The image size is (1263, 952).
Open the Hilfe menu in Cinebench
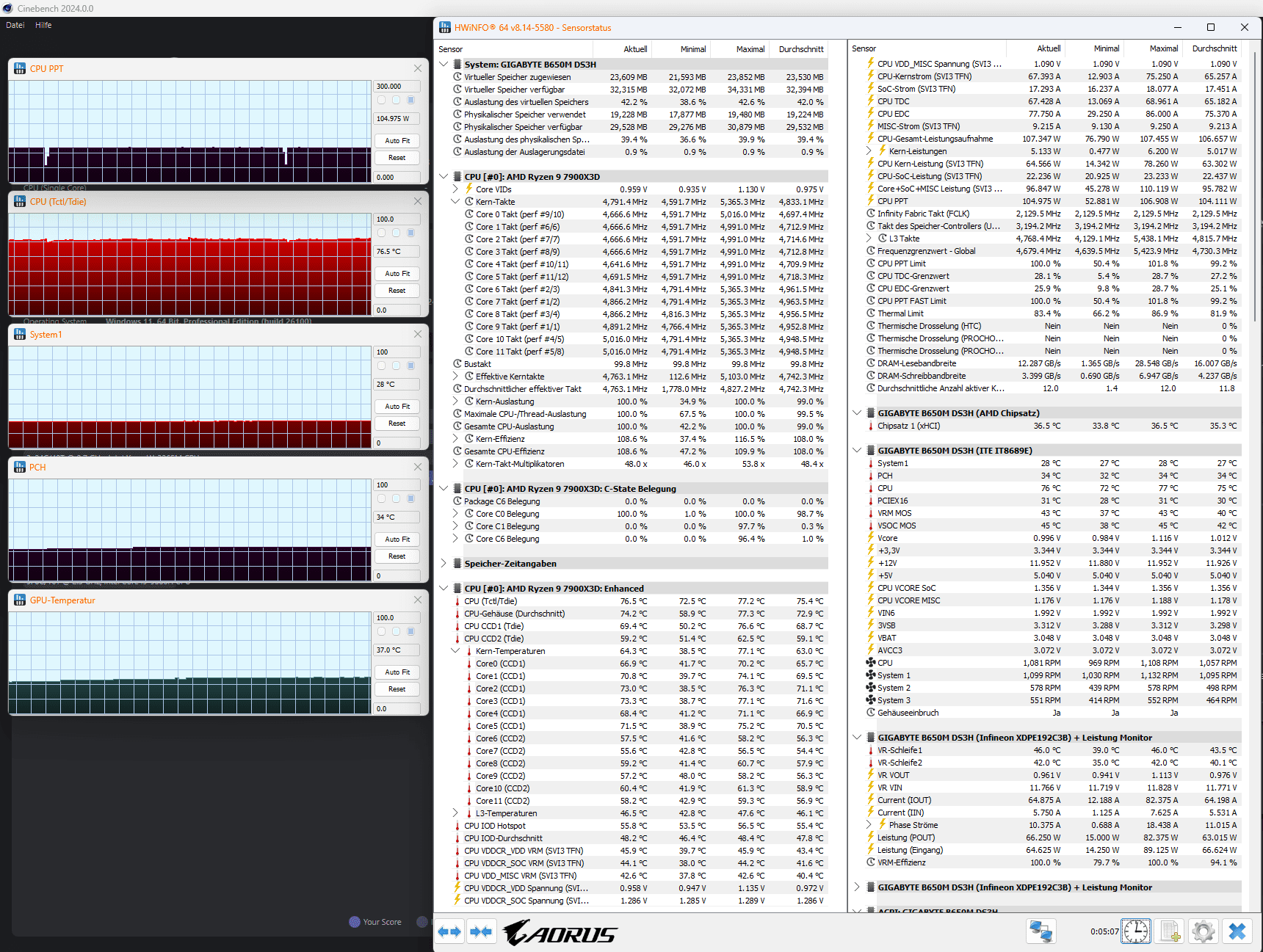[x=43, y=25]
